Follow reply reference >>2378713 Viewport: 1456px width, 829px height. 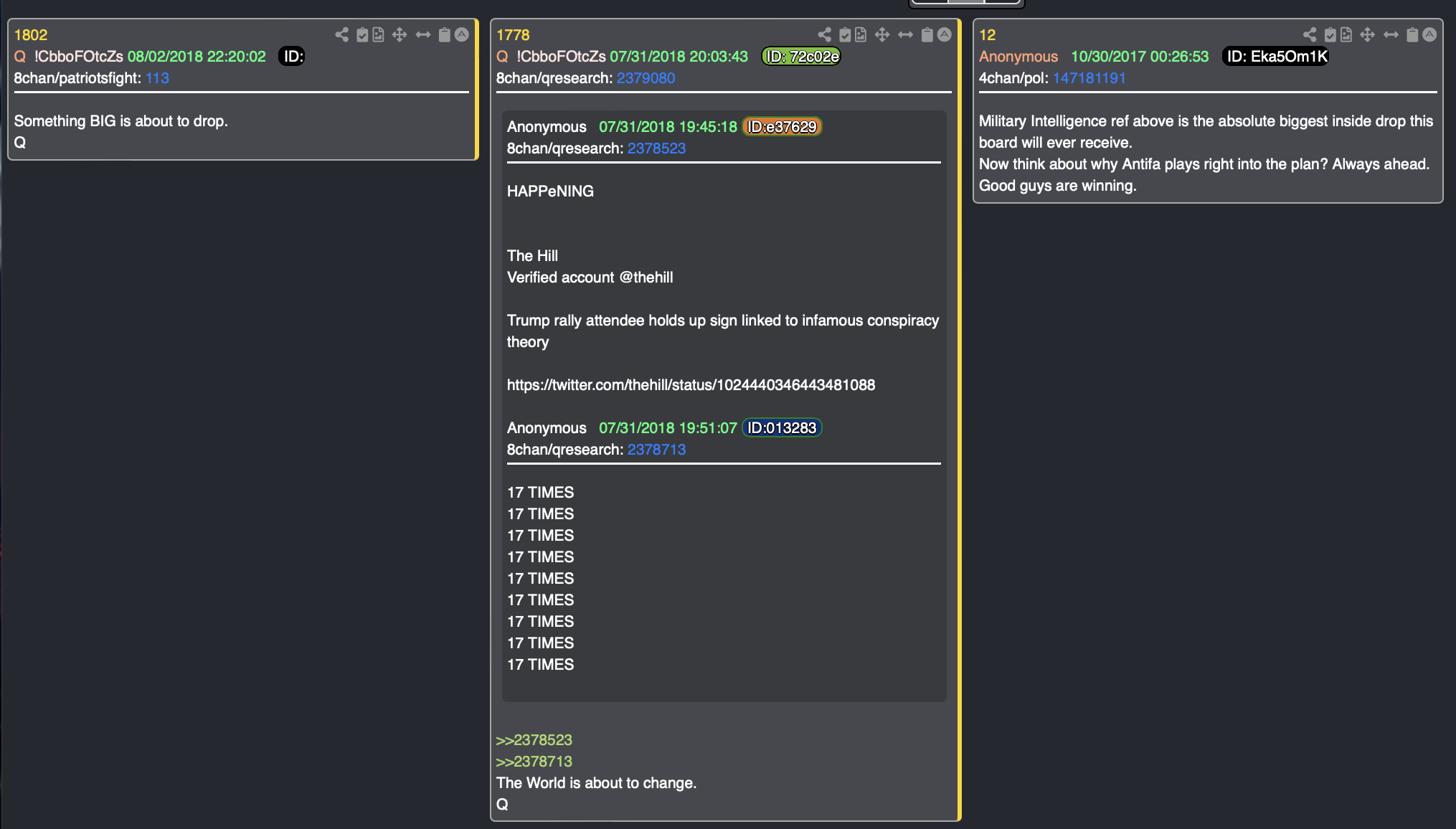pyautogui.click(x=534, y=761)
